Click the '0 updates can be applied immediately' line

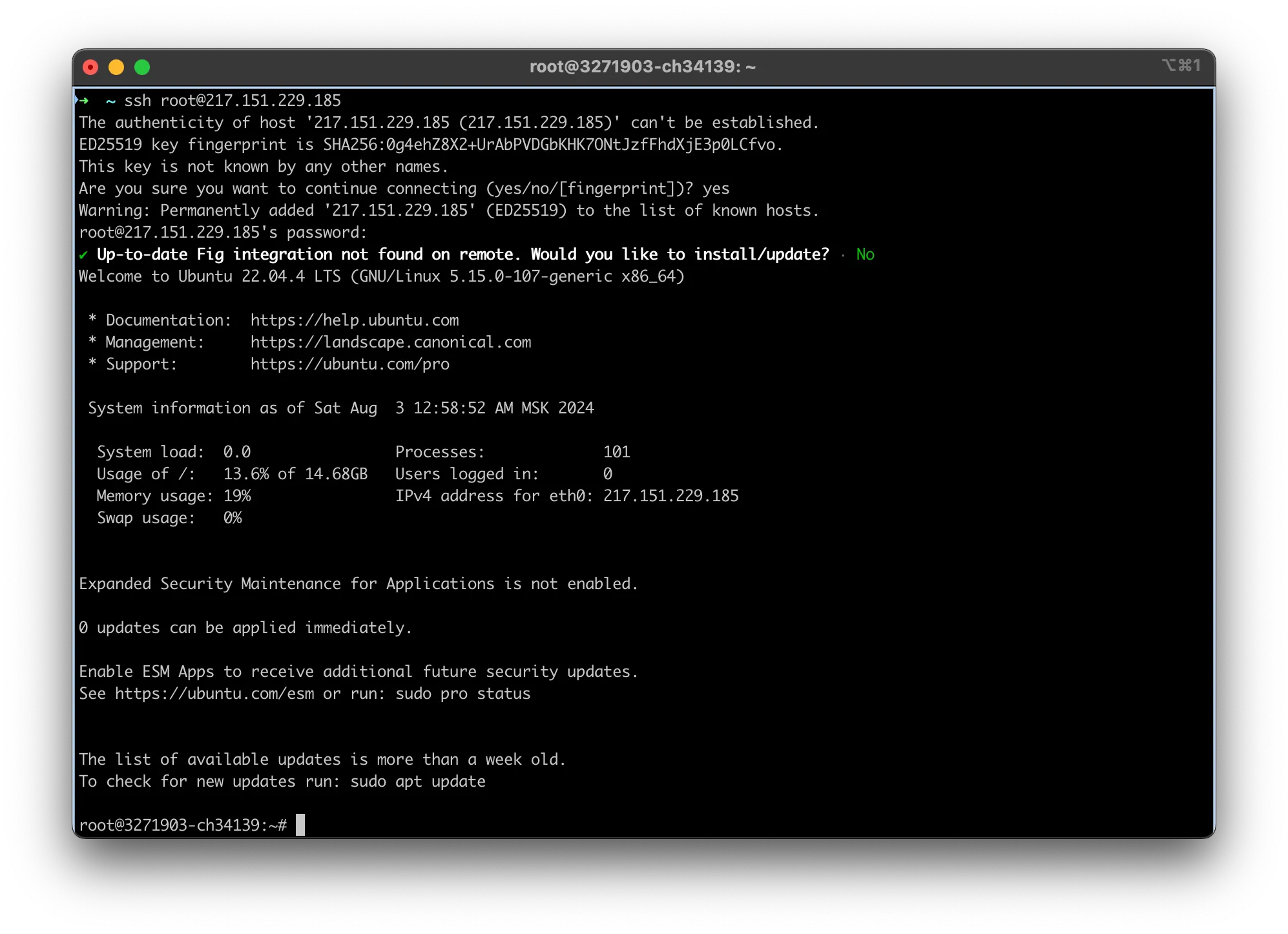click(x=245, y=628)
